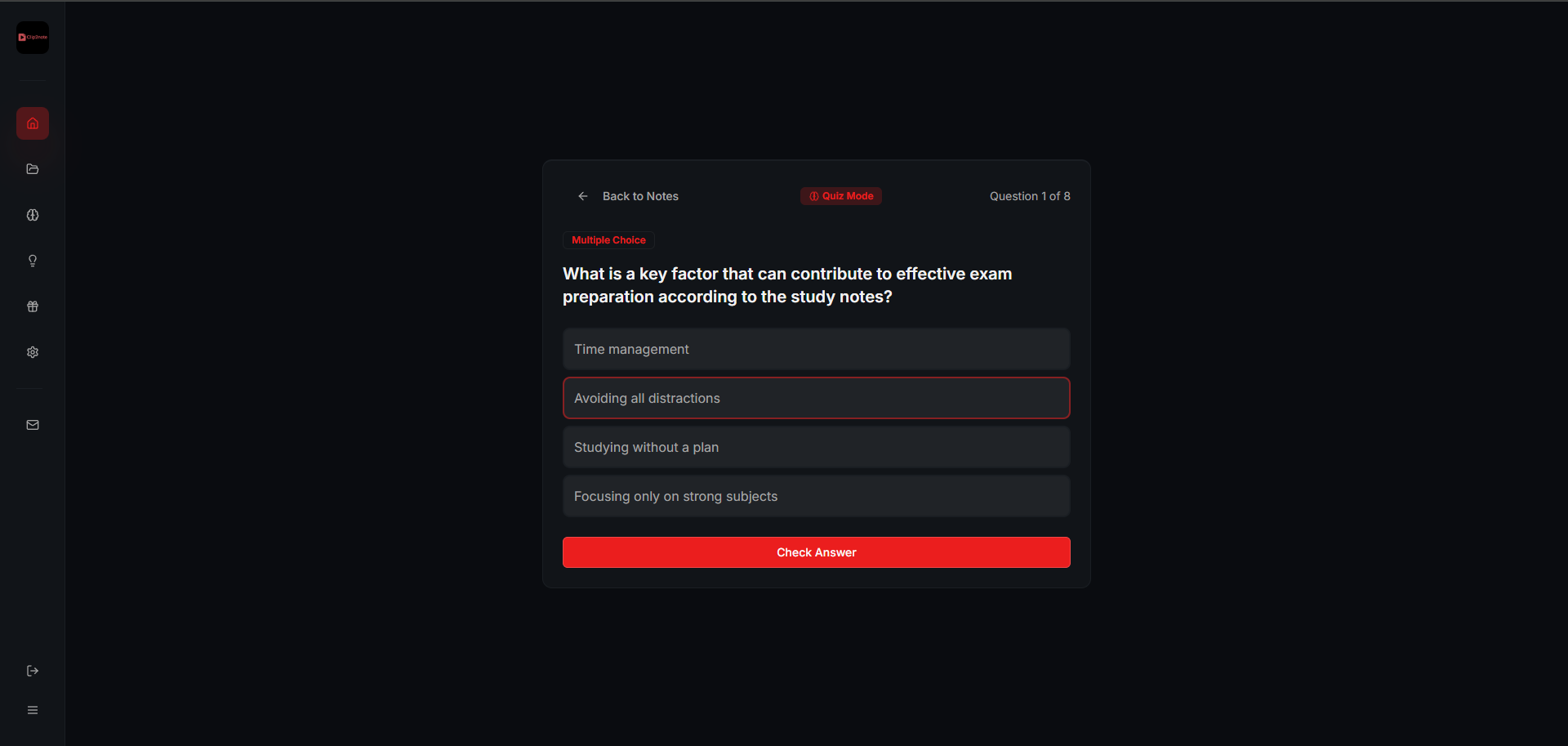Click the Logout icon at sidebar bottom
Screen dimensions: 1568x746
pos(33,671)
